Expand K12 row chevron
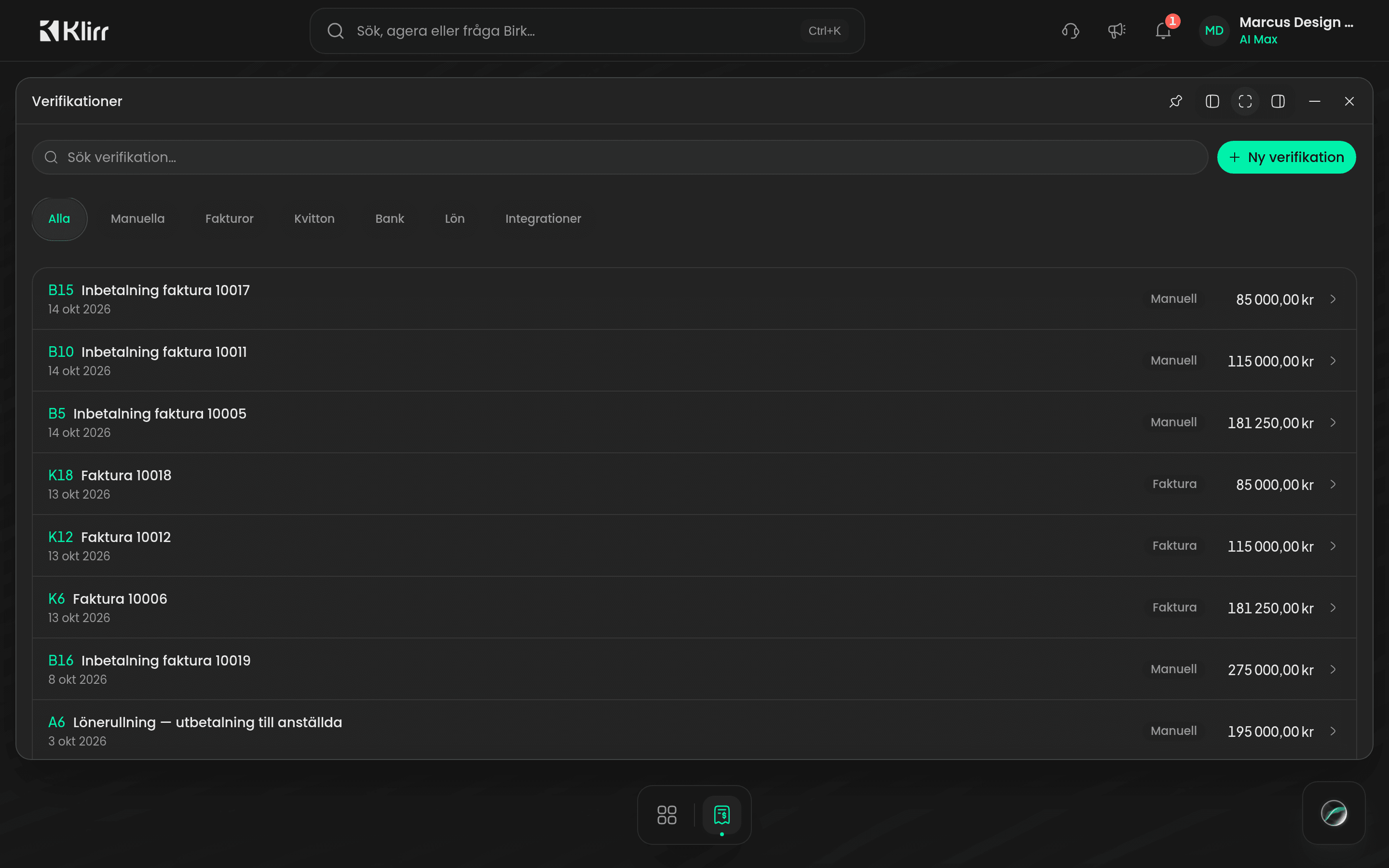Screen dimensions: 1389x868 [1334, 546]
